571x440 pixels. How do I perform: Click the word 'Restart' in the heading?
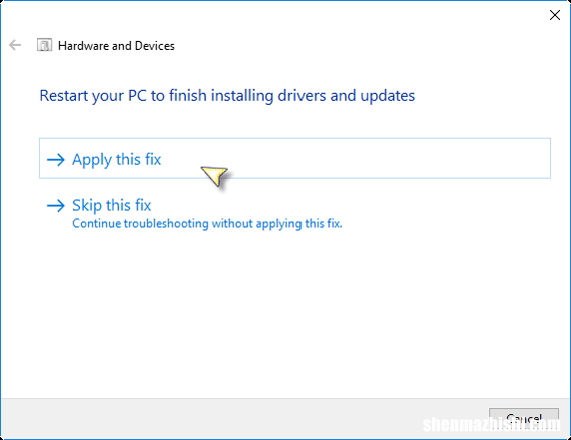[64, 96]
